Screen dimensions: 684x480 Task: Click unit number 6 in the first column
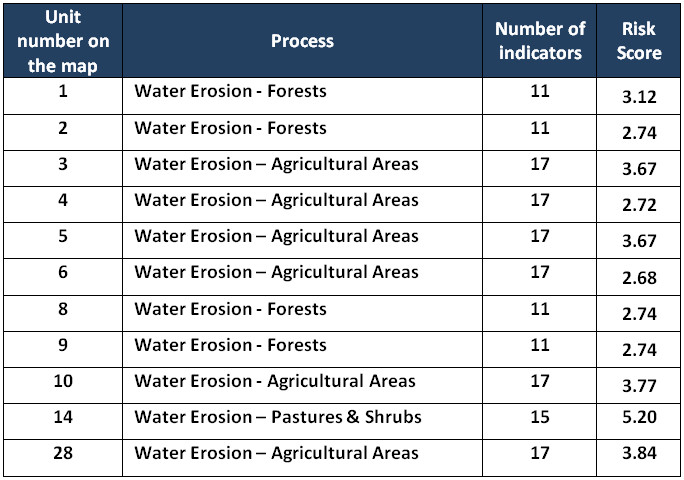pyautogui.click(x=62, y=272)
